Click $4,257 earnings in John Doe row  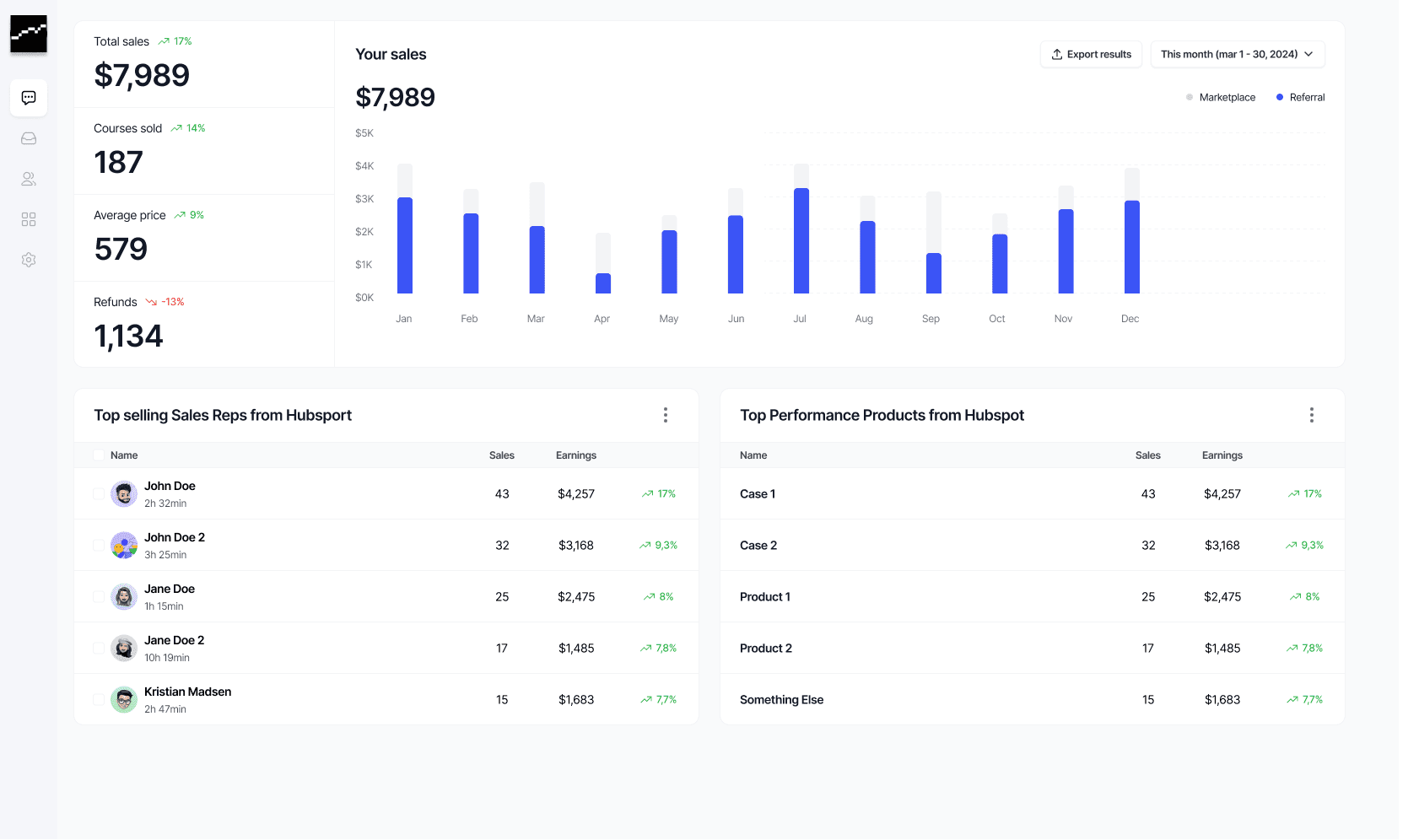pos(576,494)
